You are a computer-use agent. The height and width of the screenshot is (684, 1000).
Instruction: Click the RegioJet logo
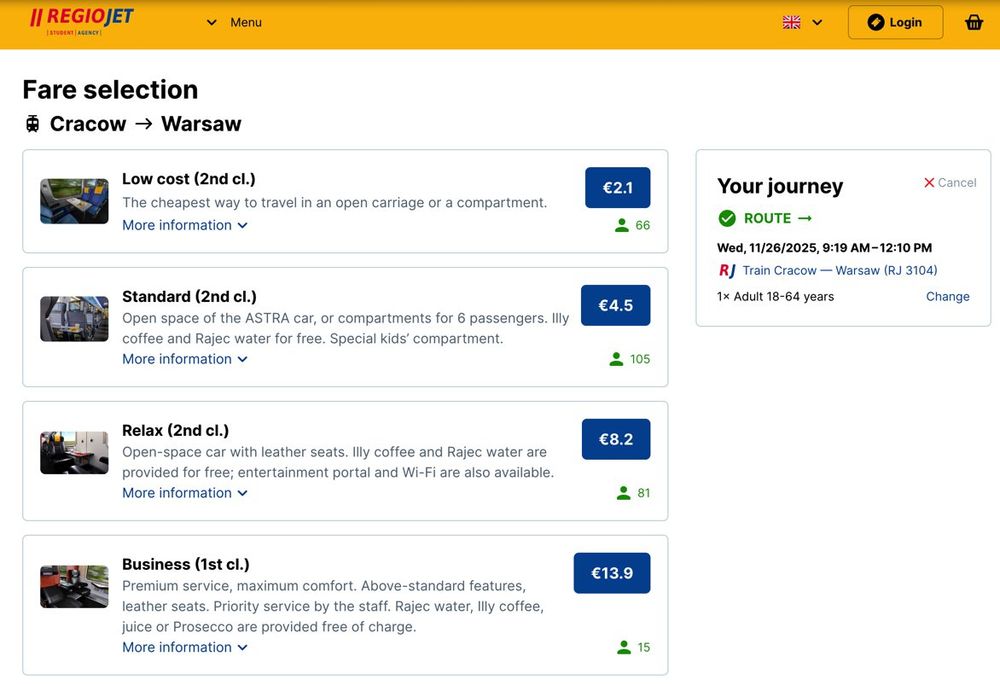pyautogui.click(x=82, y=22)
